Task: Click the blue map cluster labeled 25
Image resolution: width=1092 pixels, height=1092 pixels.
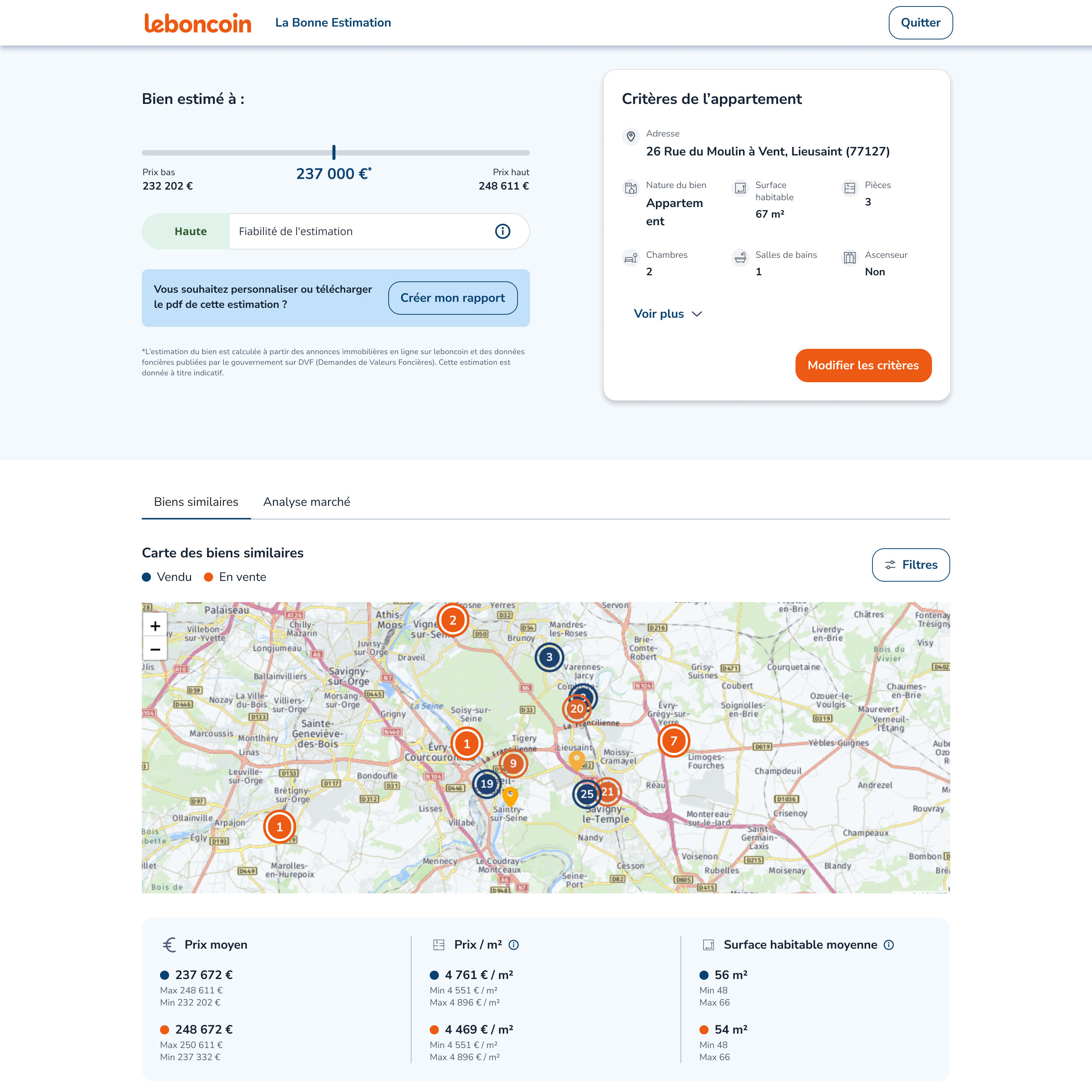Action: click(x=586, y=794)
